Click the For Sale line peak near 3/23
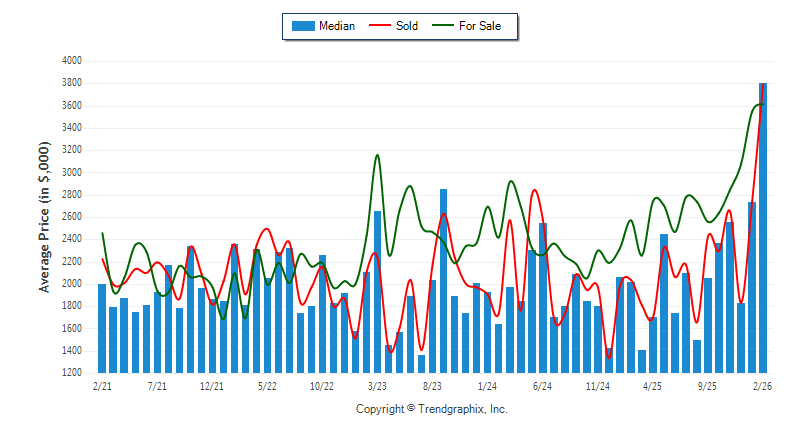The height and width of the screenshot is (434, 800). tap(377, 155)
